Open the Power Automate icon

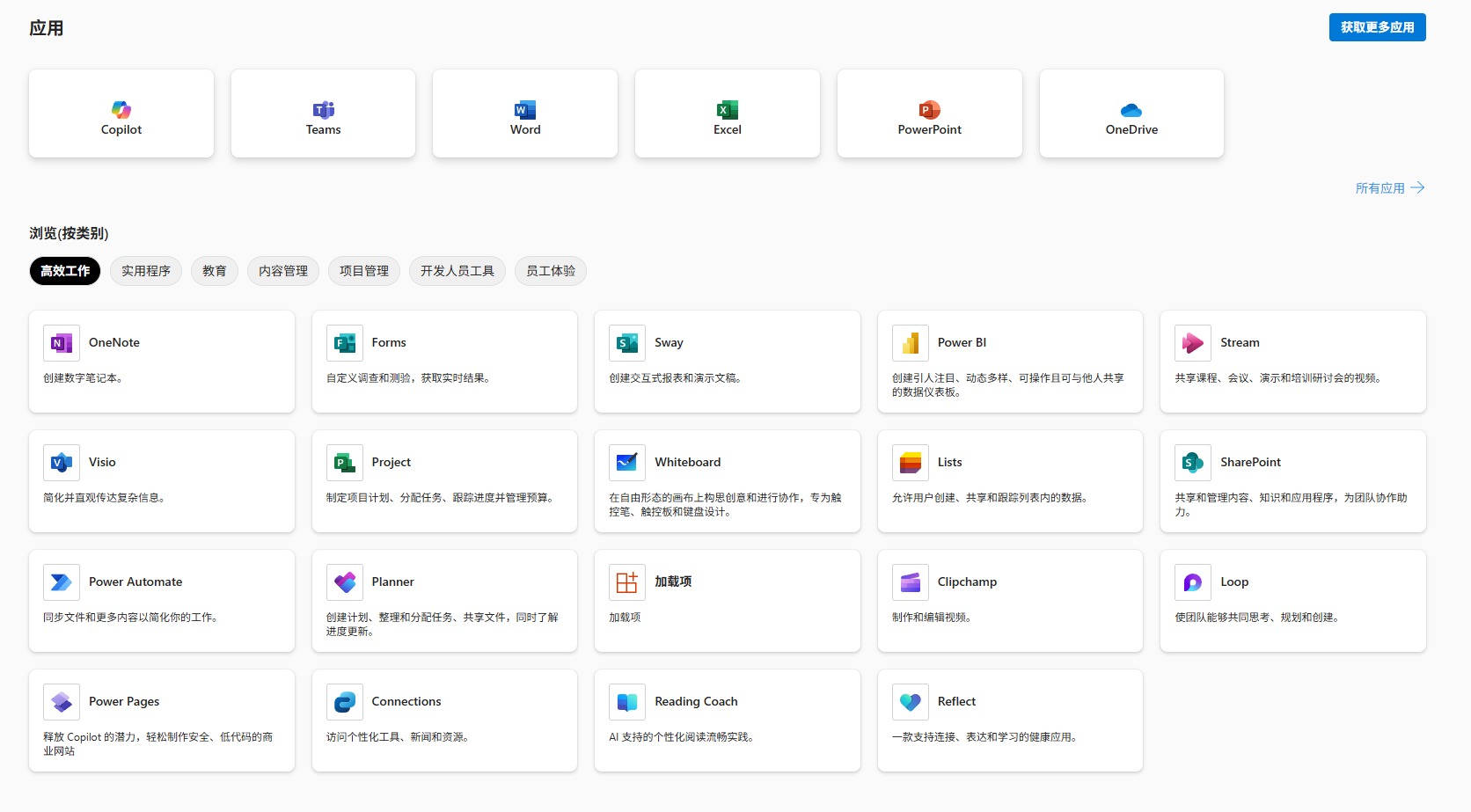coord(62,582)
